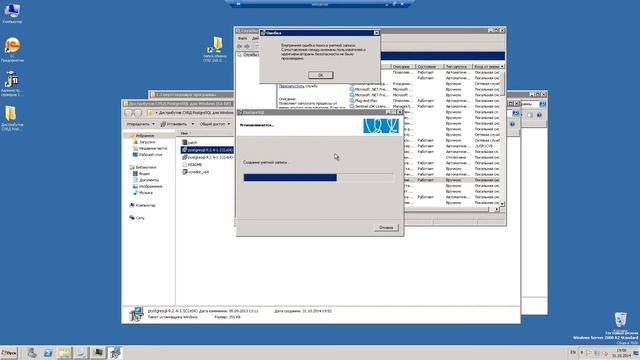Click Explorer's Forward navigation button
Screen dimensions: 640x360
click(138, 113)
